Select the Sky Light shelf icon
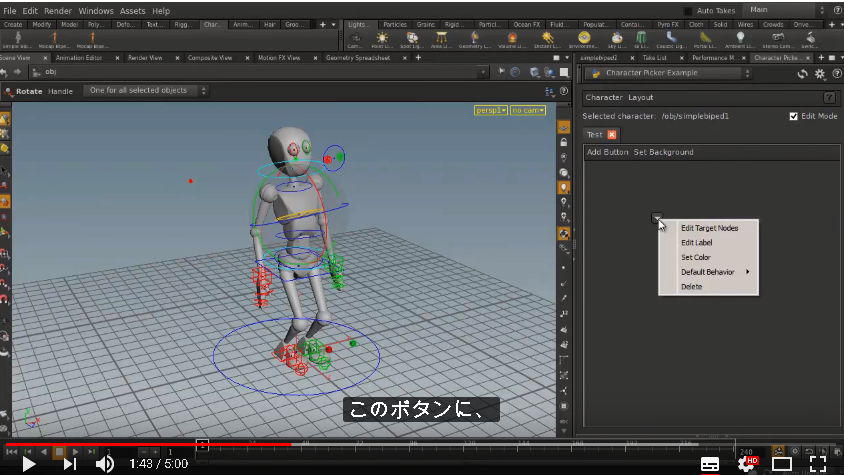Viewport: 844px width, 475px height. coord(617,39)
